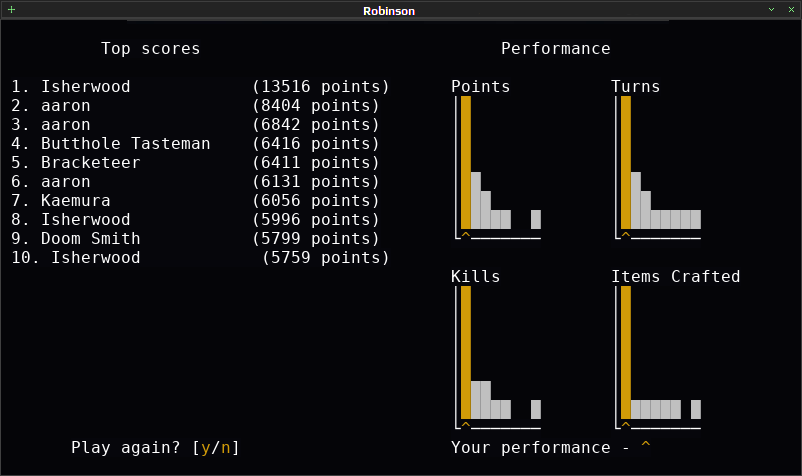Viewport: 802px width, 476px height.
Task: Click the '9. Doom Smith' score entry
Action: coord(76,238)
